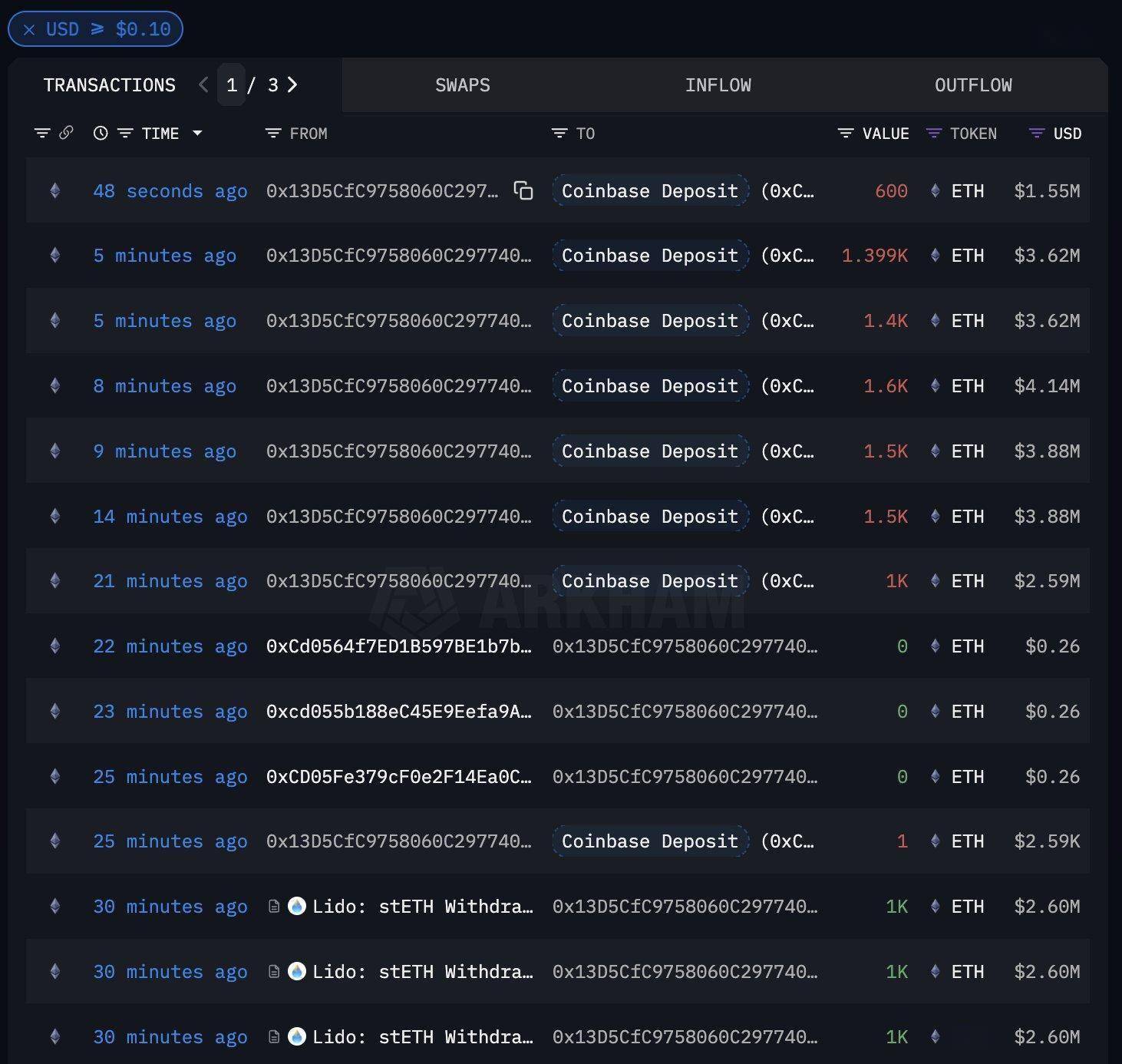
Task: Click the $1.55M USD amount
Action: (x=1047, y=191)
